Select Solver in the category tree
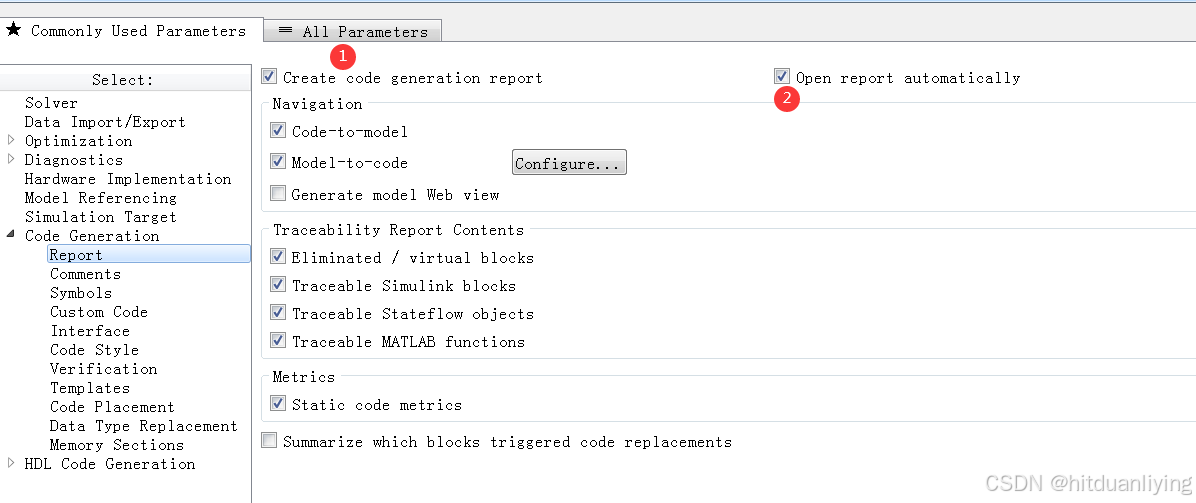Viewport: 1196px width, 503px height. pos(51,102)
